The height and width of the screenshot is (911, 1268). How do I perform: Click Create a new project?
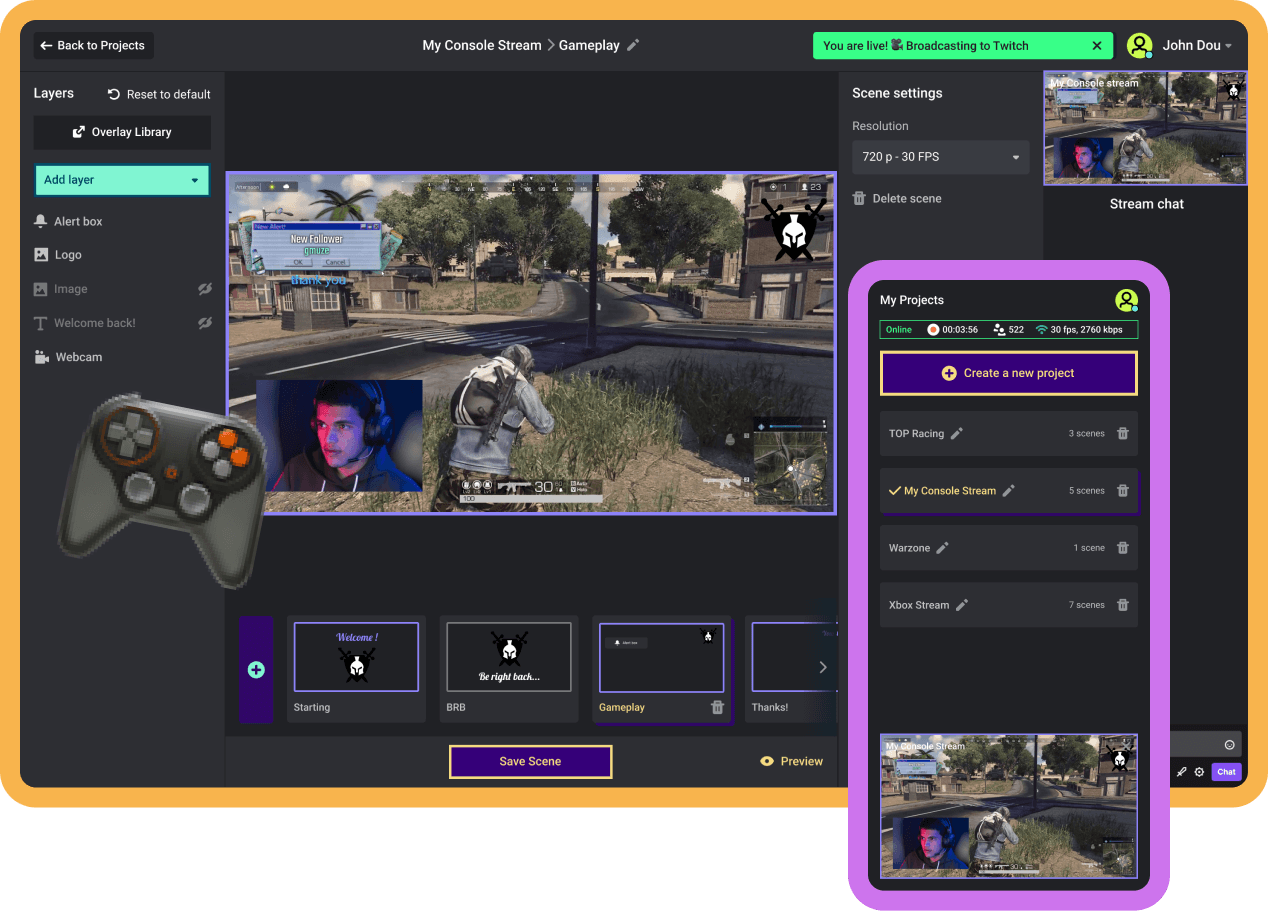coord(1009,373)
